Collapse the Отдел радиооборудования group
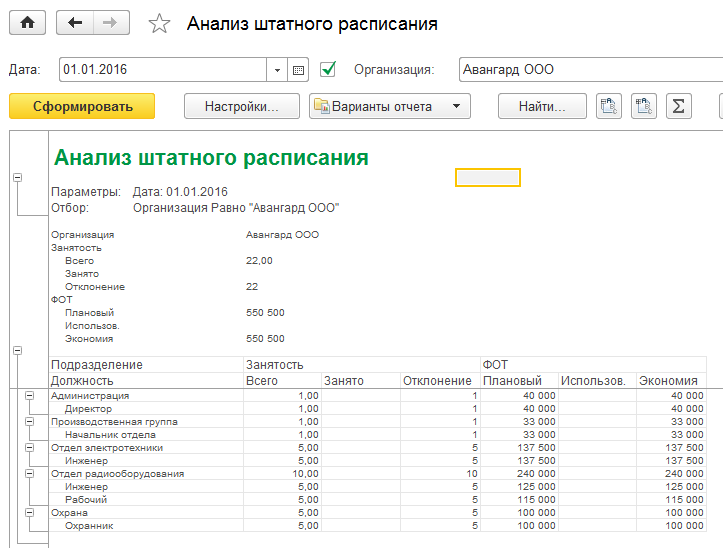 [x=30, y=474]
